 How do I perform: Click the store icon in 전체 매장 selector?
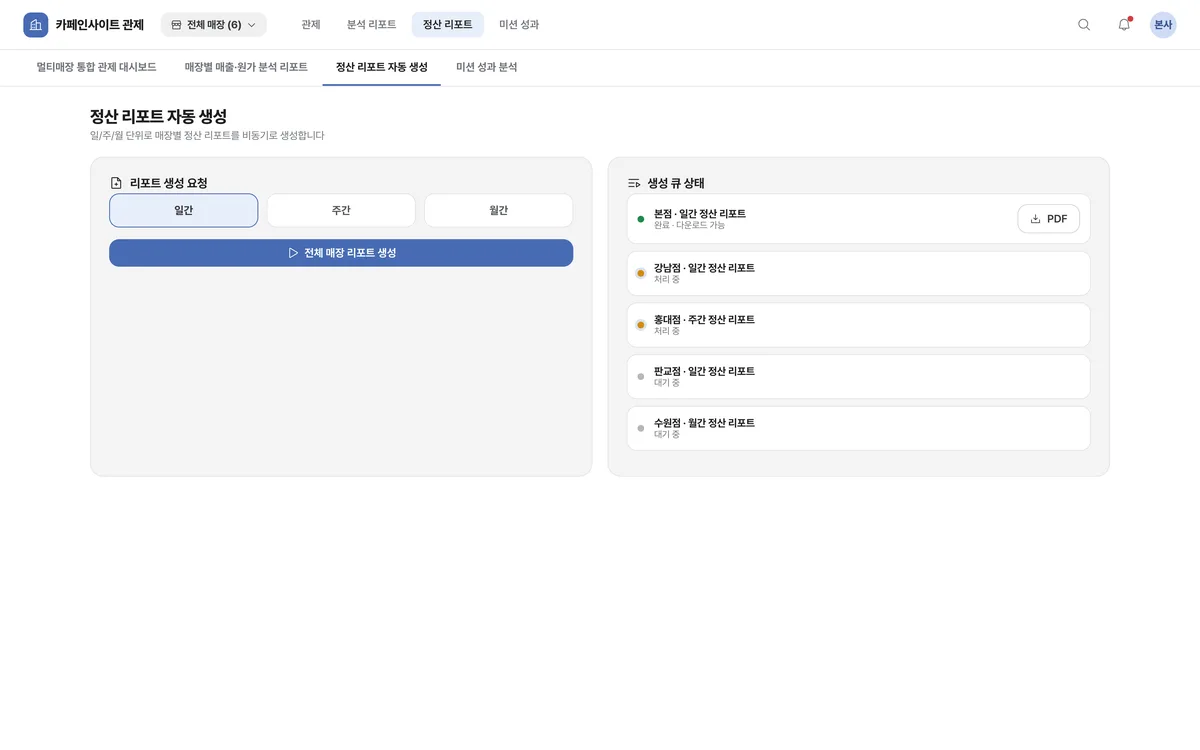(x=176, y=25)
